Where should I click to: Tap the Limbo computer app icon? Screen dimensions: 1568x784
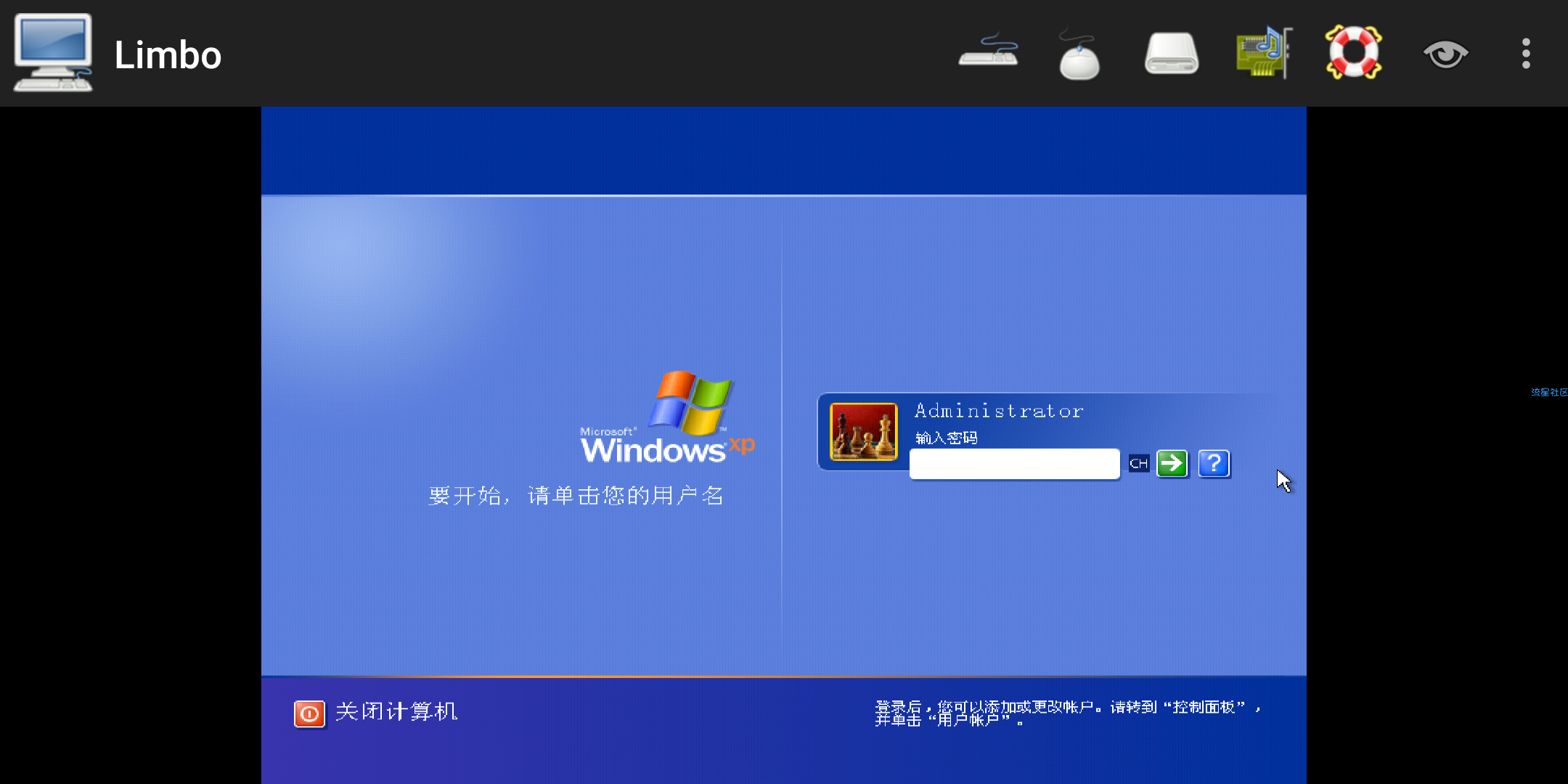pos(53,52)
